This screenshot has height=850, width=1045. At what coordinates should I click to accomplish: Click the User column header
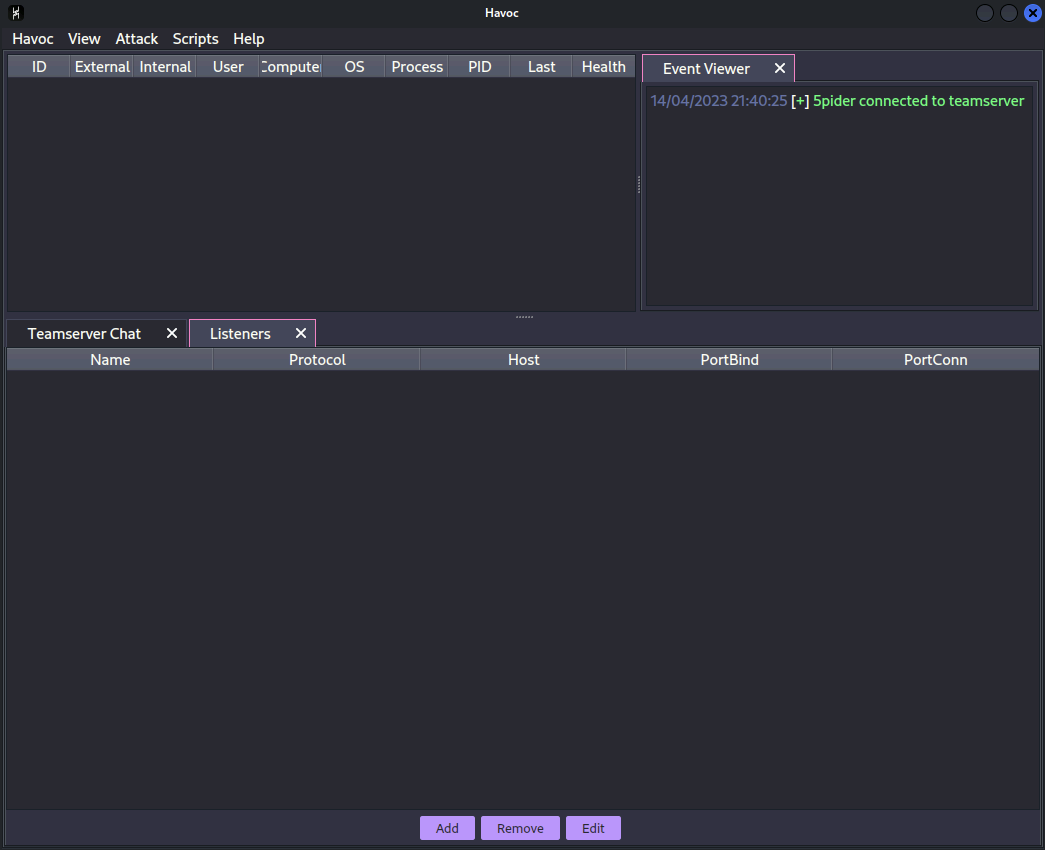pos(228,67)
